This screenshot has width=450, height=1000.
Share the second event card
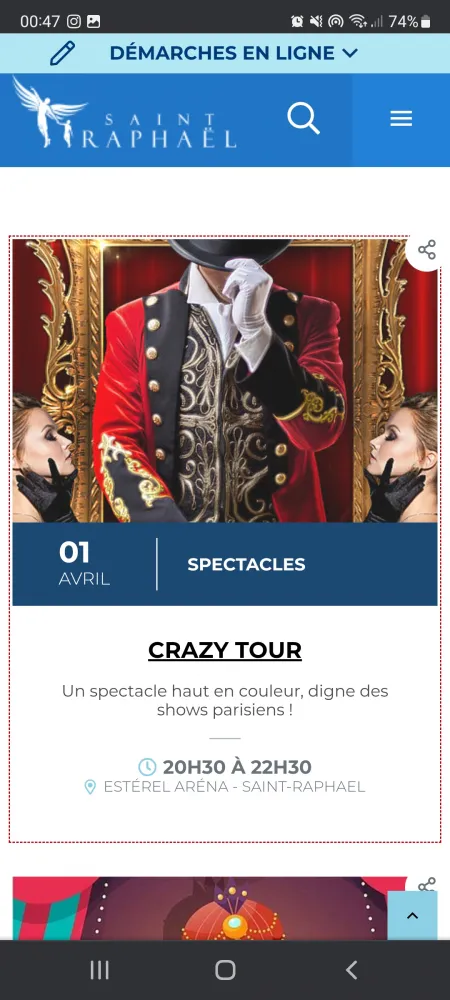click(x=426, y=885)
